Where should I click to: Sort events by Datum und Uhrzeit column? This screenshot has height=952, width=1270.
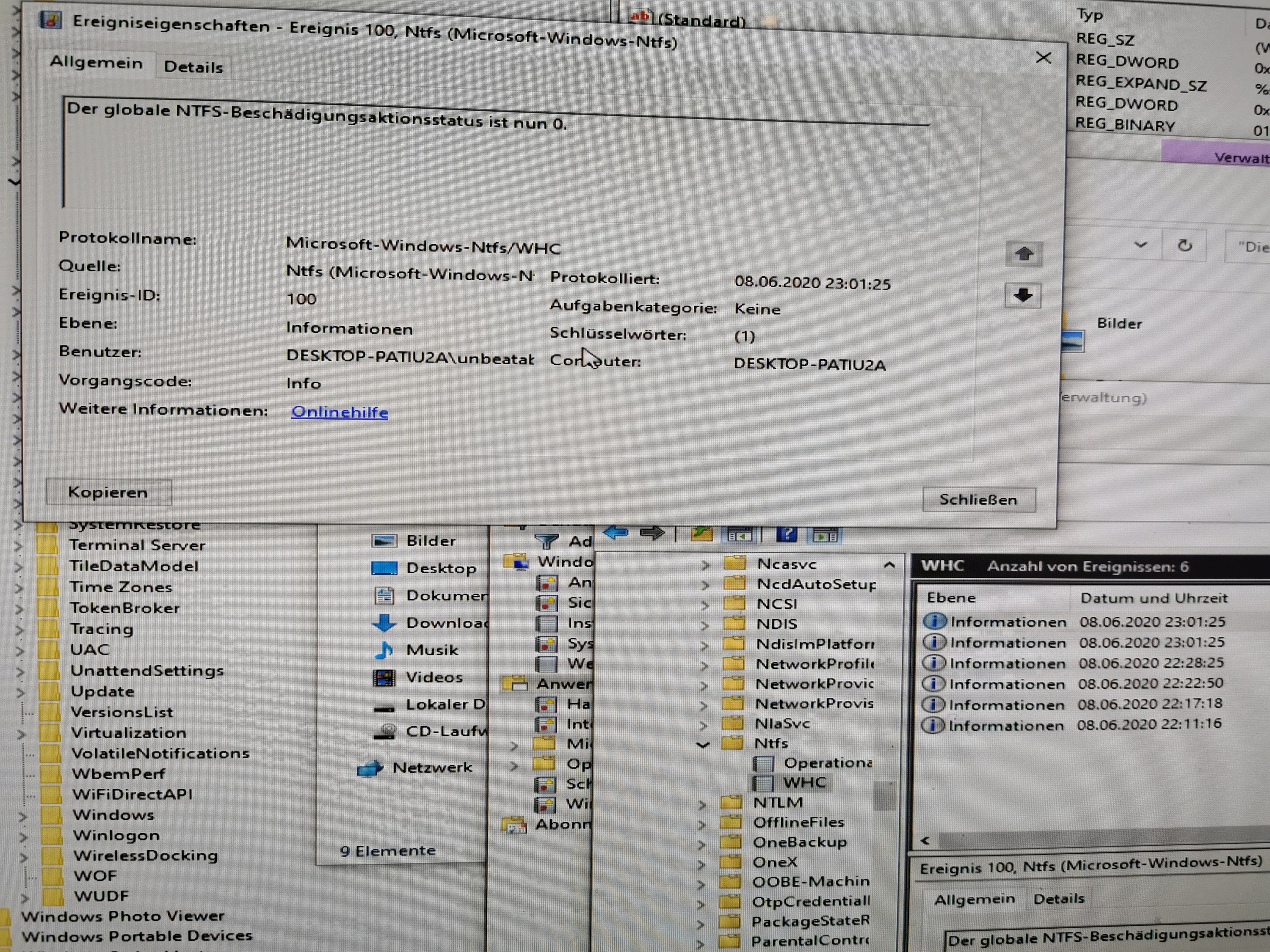click(1154, 599)
